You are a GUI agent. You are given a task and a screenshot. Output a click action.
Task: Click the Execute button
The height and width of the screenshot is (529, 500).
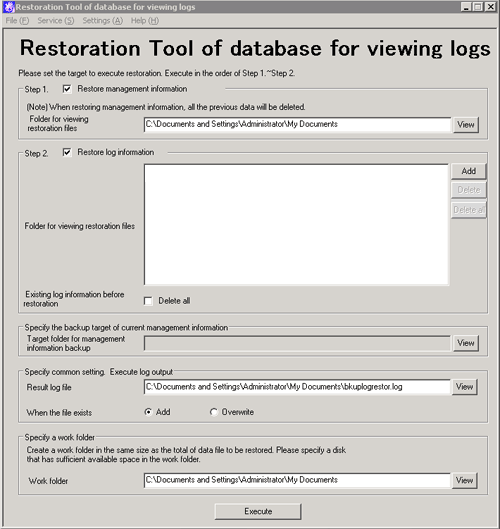pos(258,511)
